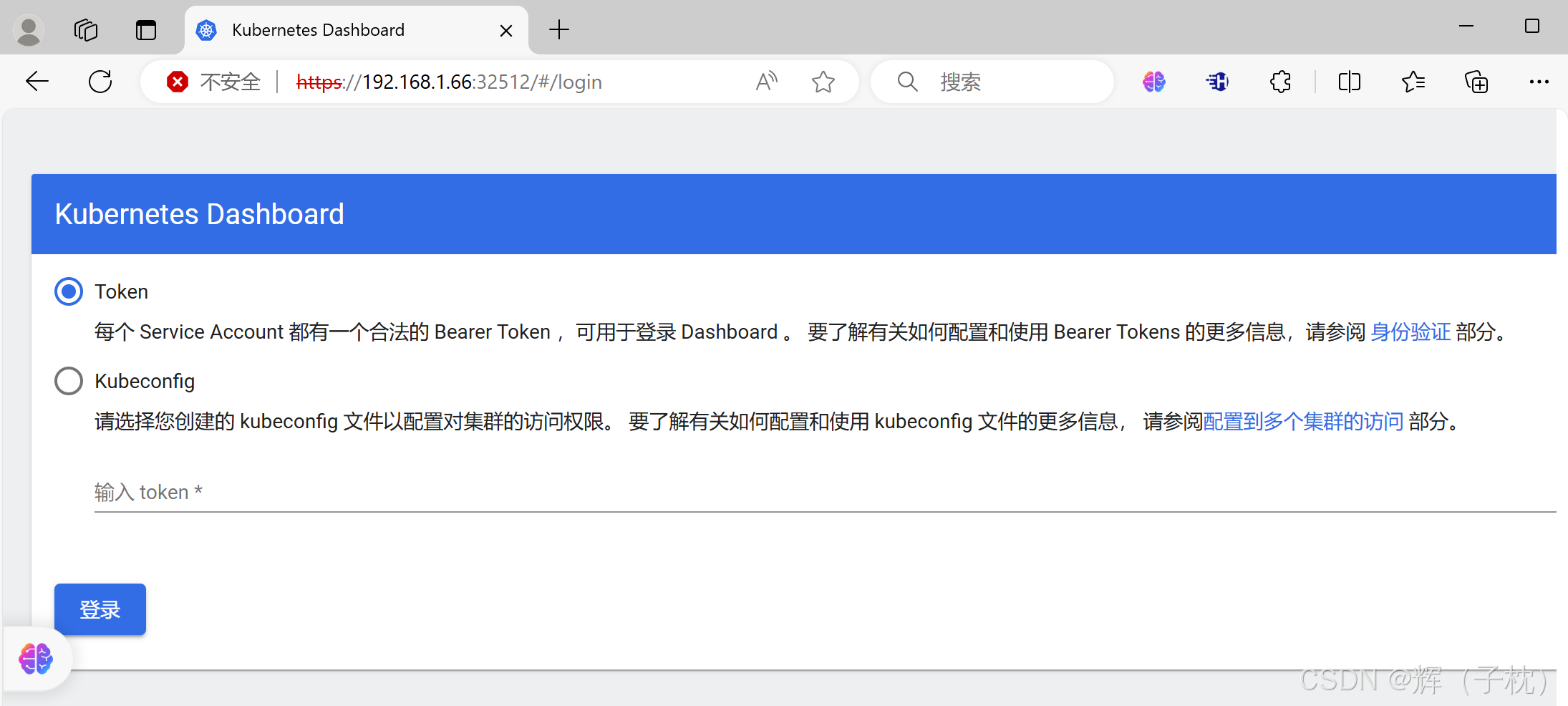This screenshot has width=1568, height=706.
Task: Open the 身份验证 link
Action: [x=1410, y=332]
